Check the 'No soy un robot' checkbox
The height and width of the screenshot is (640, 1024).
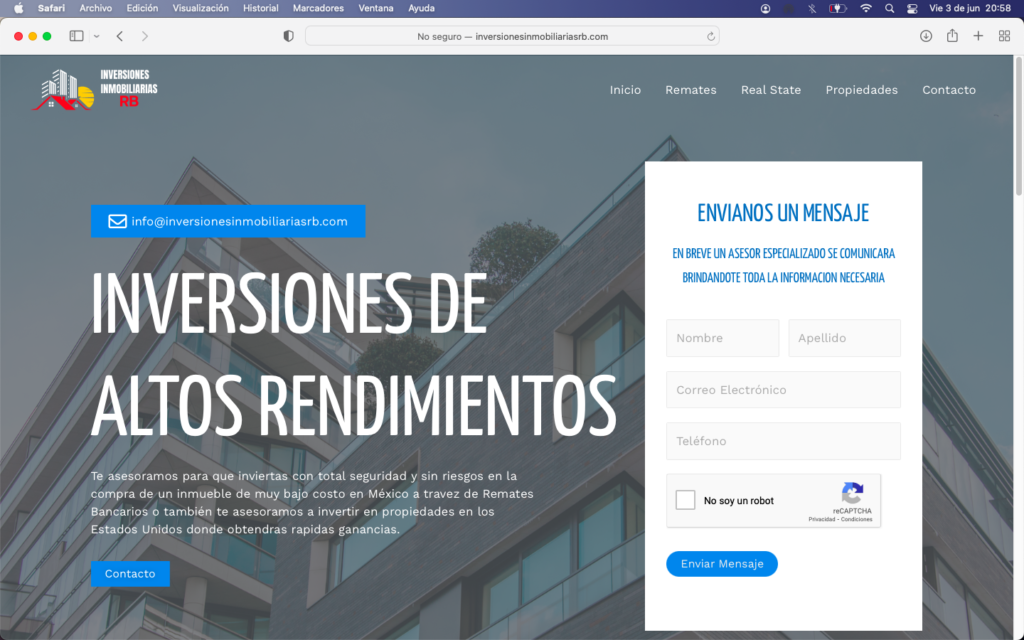685,500
